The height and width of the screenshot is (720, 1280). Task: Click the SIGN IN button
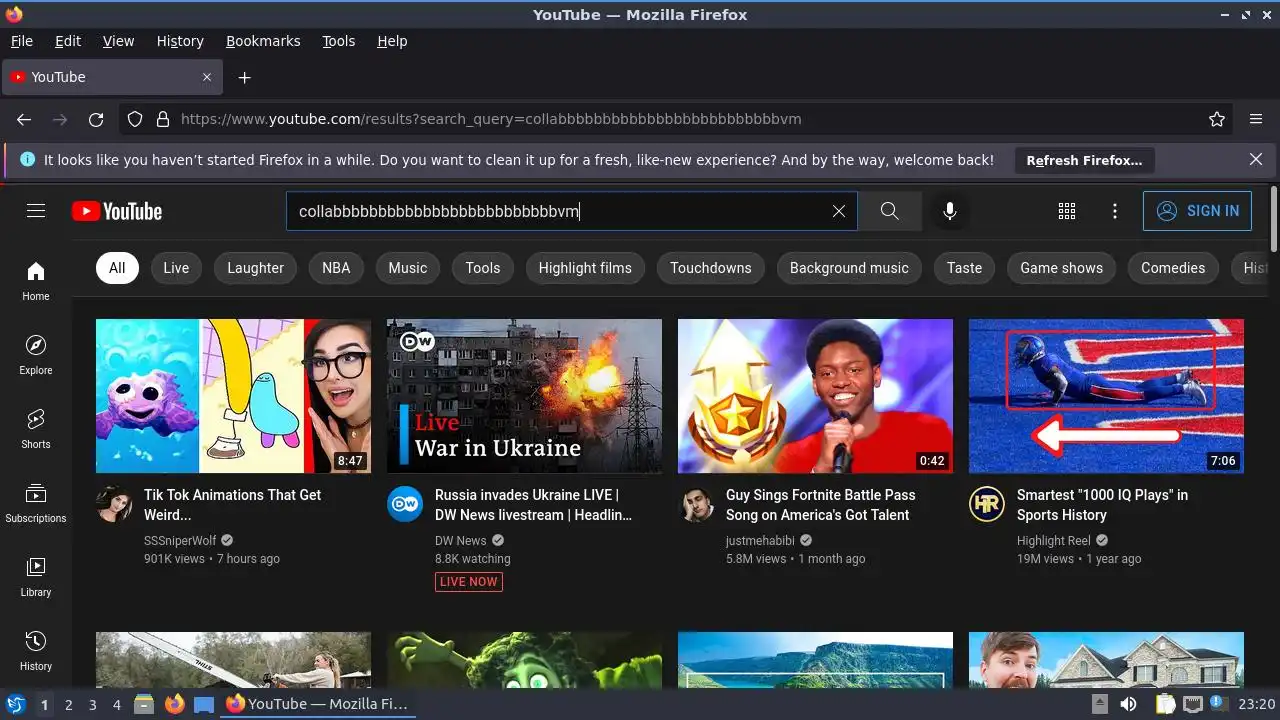coord(1197,211)
